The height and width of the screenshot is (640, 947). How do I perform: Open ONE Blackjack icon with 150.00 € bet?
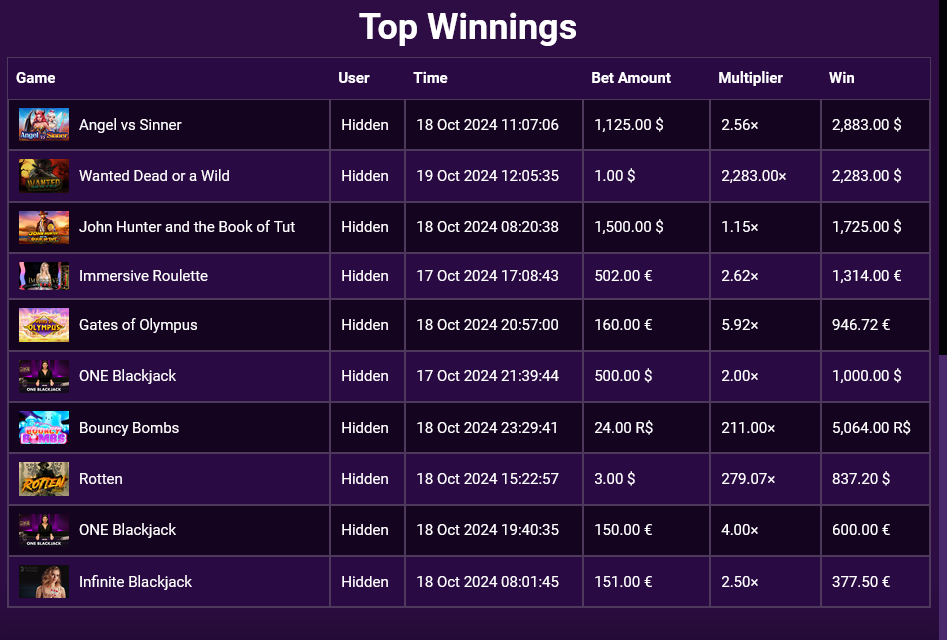tap(43, 530)
